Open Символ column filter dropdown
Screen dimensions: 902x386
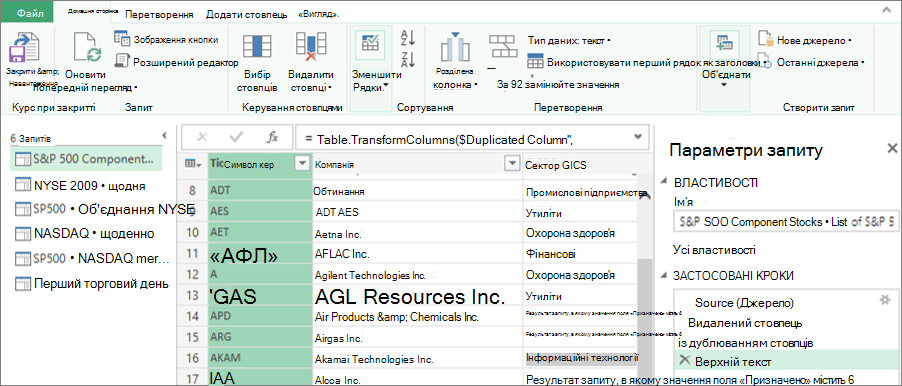[x=302, y=164]
